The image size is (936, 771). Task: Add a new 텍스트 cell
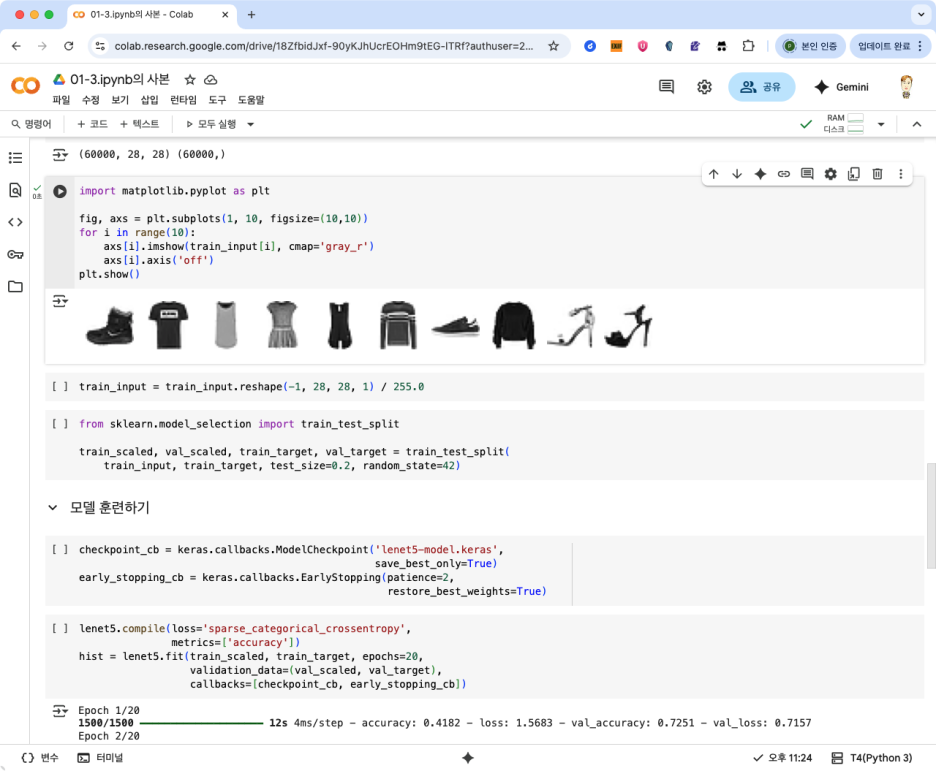[140, 124]
